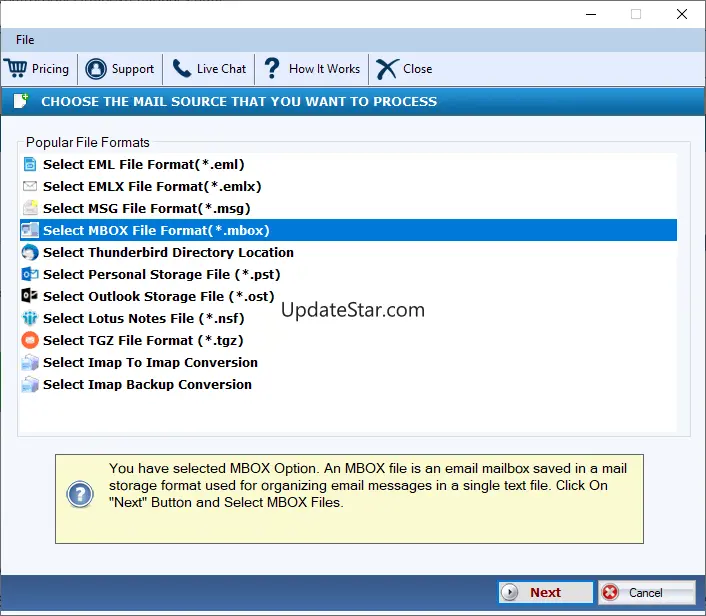Click the Support person icon
The image size is (706, 616).
tap(95, 69)
